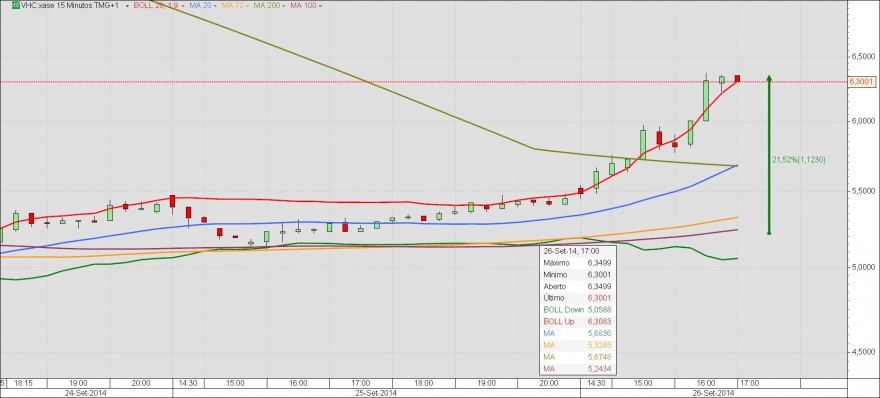Click the green chart icon beside VHC:xase
The image size is (880, 398).
pyautogui.click(x=16, y=5)
